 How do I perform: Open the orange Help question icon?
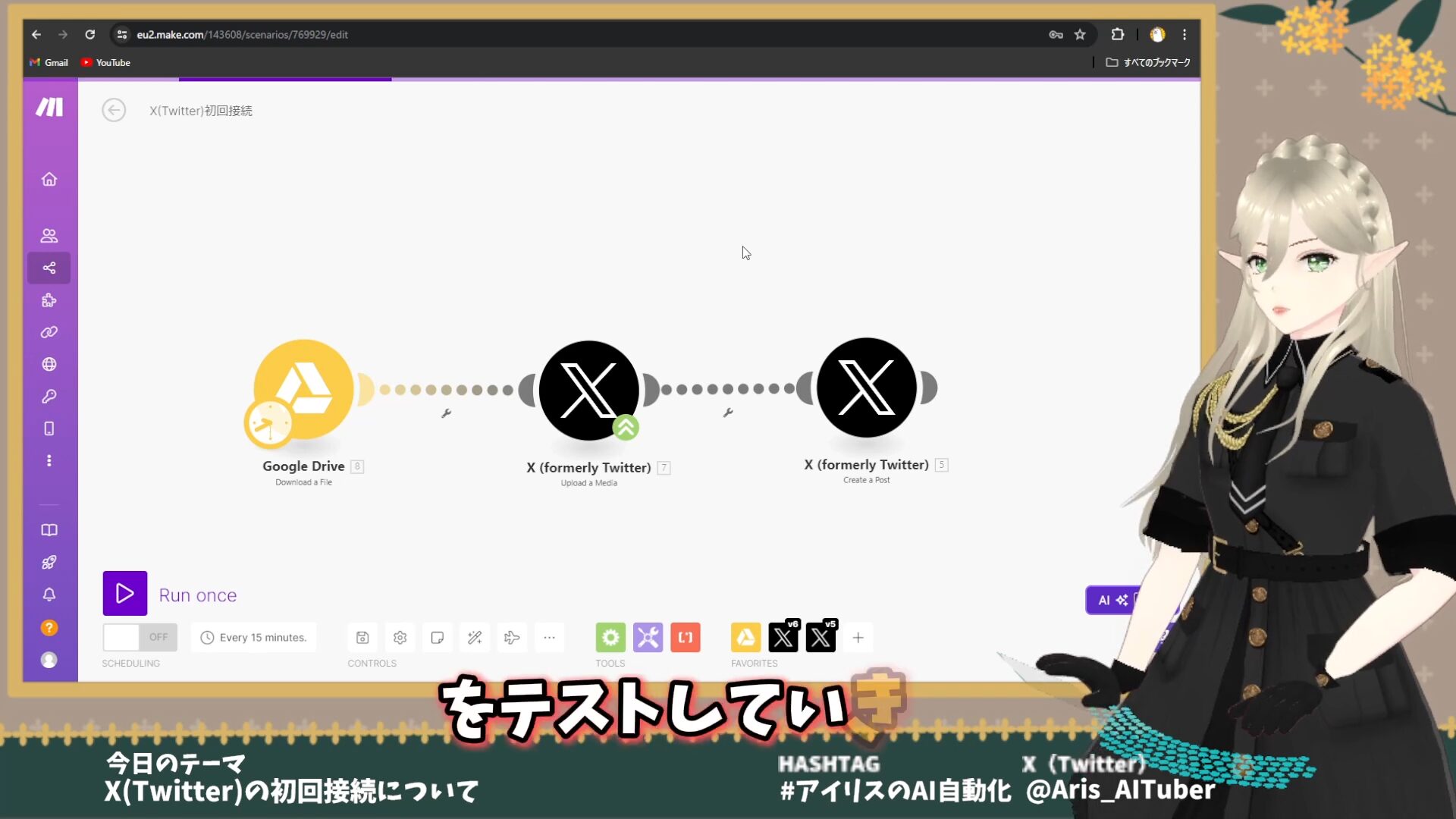coord(49,628)
